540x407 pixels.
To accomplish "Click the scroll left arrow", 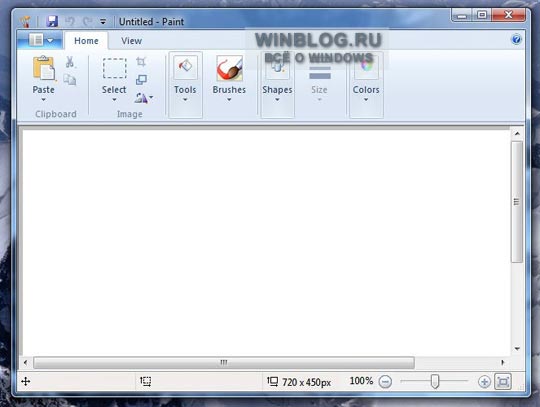I will [25, 362].
